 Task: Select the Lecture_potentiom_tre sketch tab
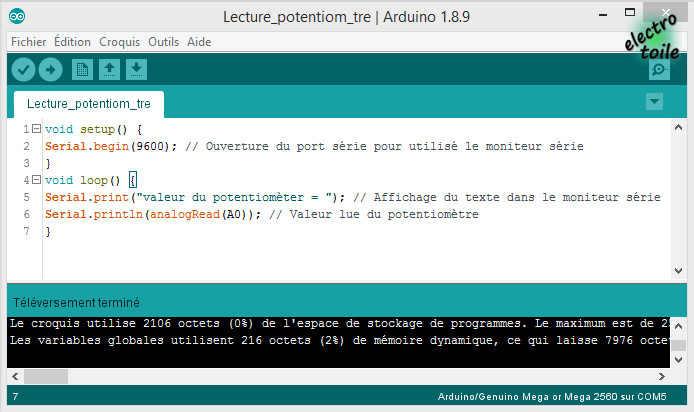point(89,104)
